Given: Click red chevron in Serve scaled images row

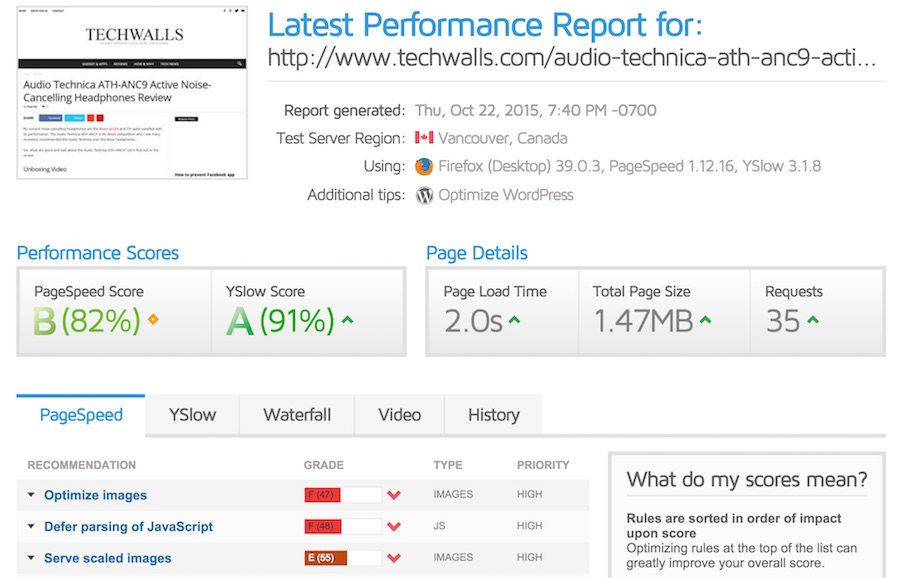Looking at the screenshot, I should [394, 559].
